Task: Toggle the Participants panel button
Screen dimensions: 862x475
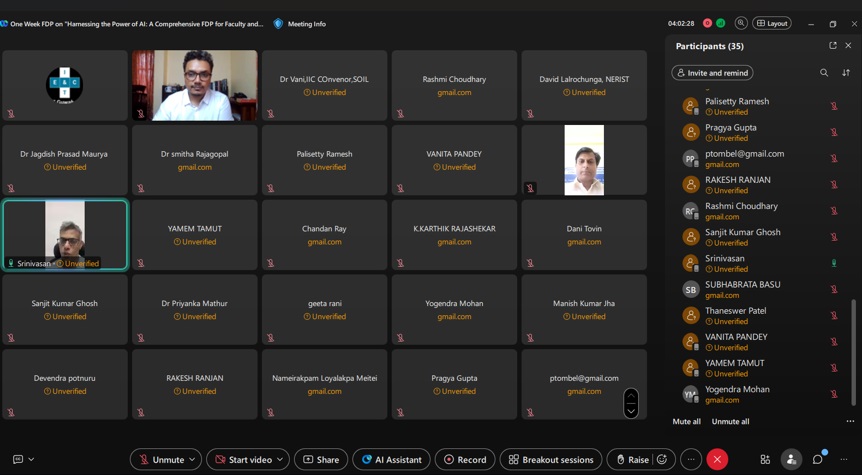Action: click(791, 460)
